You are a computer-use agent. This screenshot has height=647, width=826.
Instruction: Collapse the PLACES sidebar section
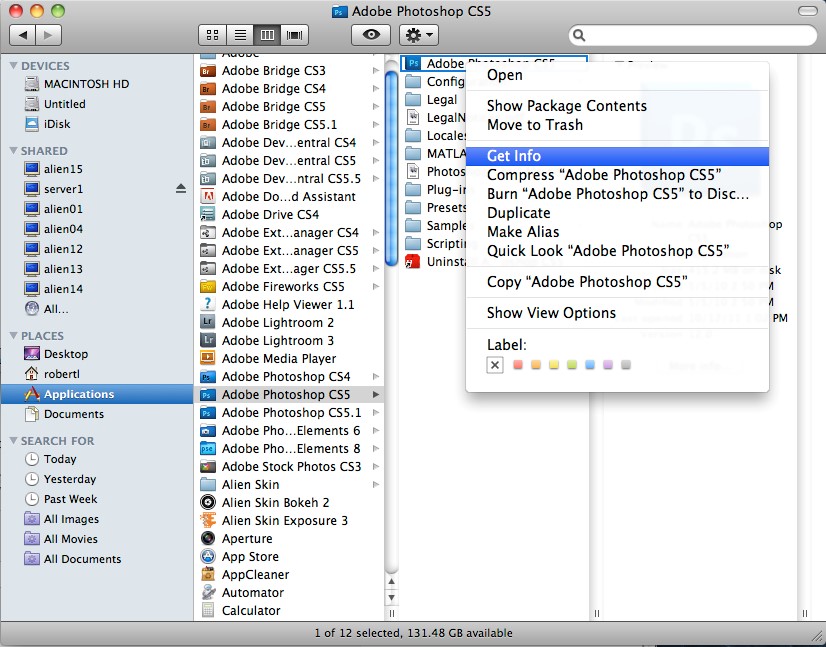[x=14, y=336]
